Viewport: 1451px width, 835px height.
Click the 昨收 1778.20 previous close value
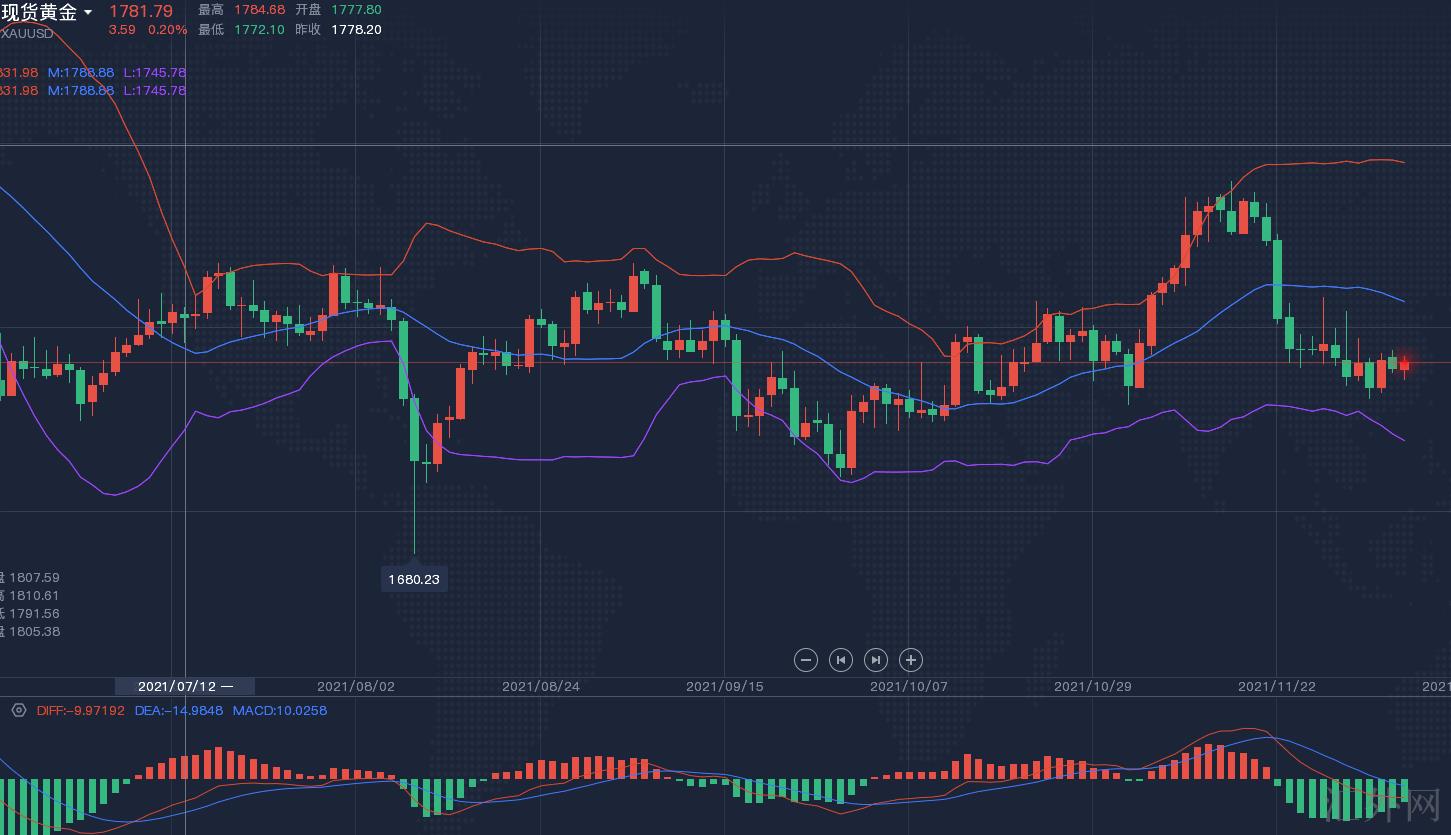click(356, 30)
